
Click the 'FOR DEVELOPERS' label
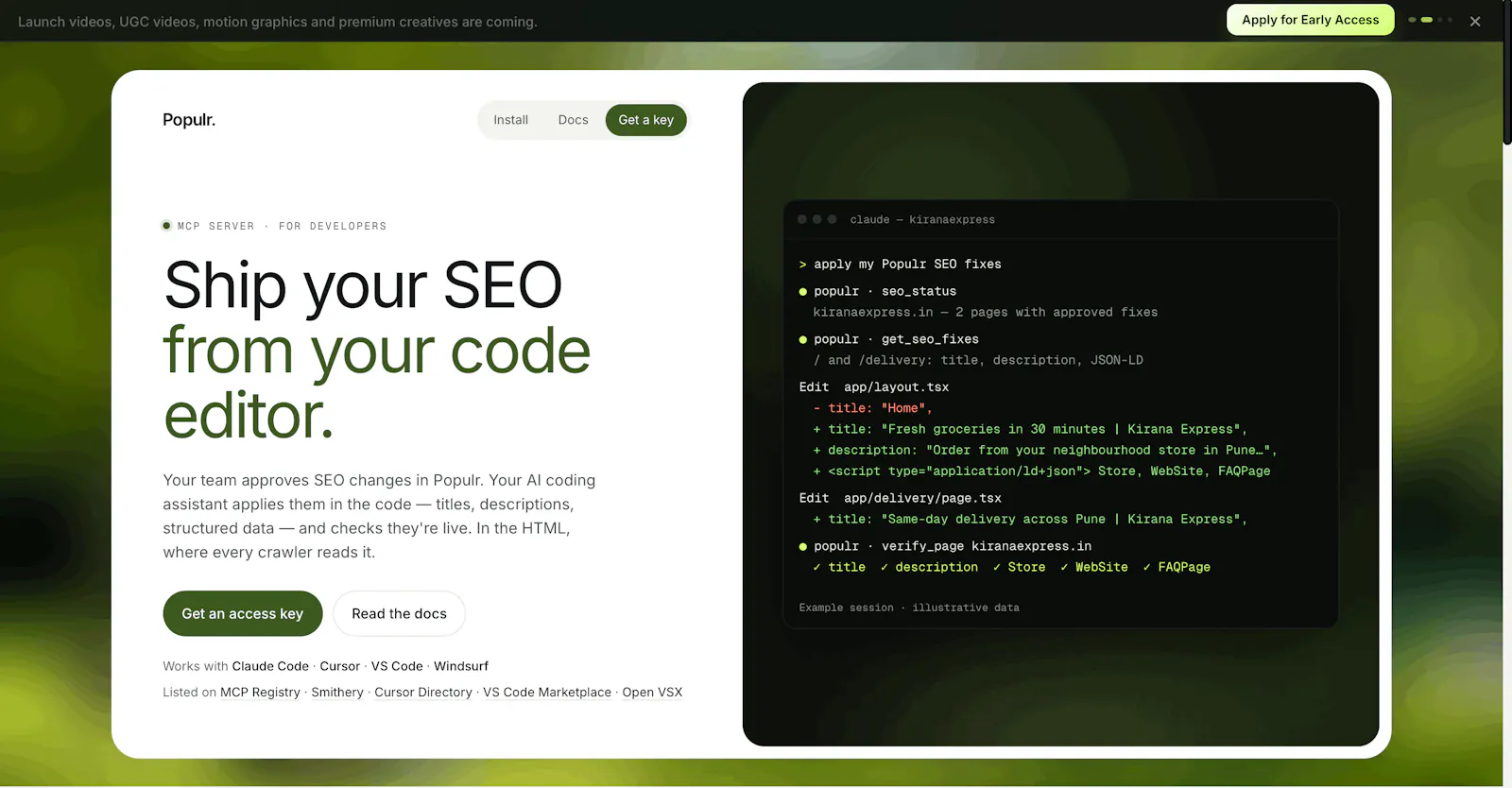coord(333,226)
